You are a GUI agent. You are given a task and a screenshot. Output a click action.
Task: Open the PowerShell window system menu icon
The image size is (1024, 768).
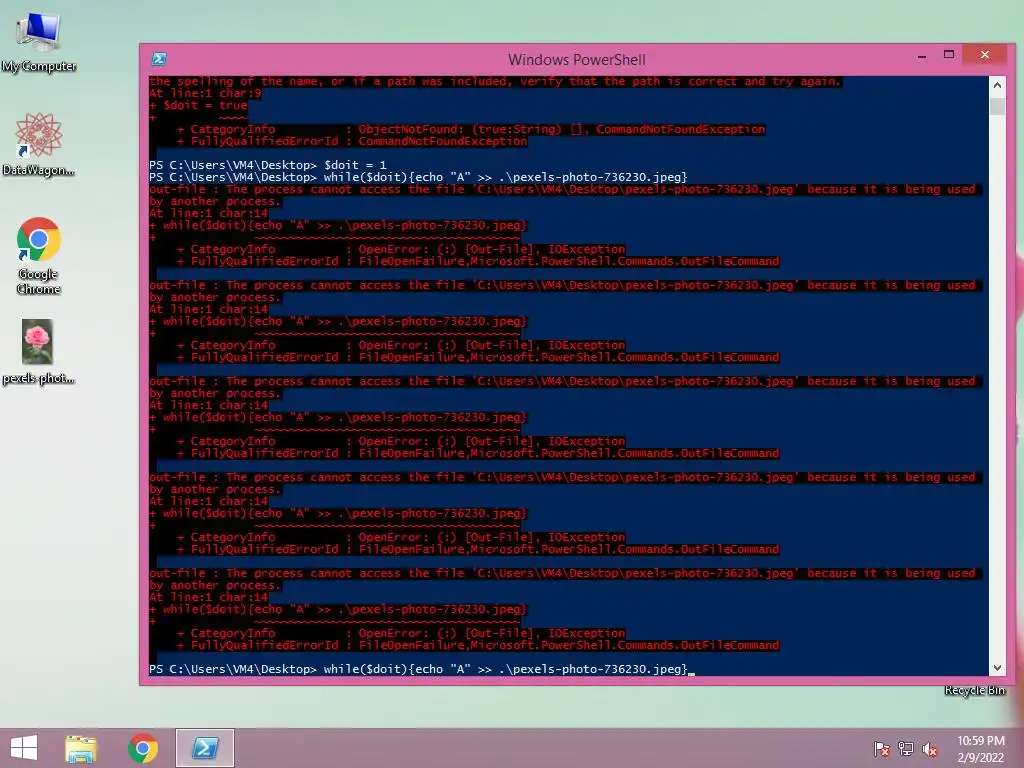point(159,59)
